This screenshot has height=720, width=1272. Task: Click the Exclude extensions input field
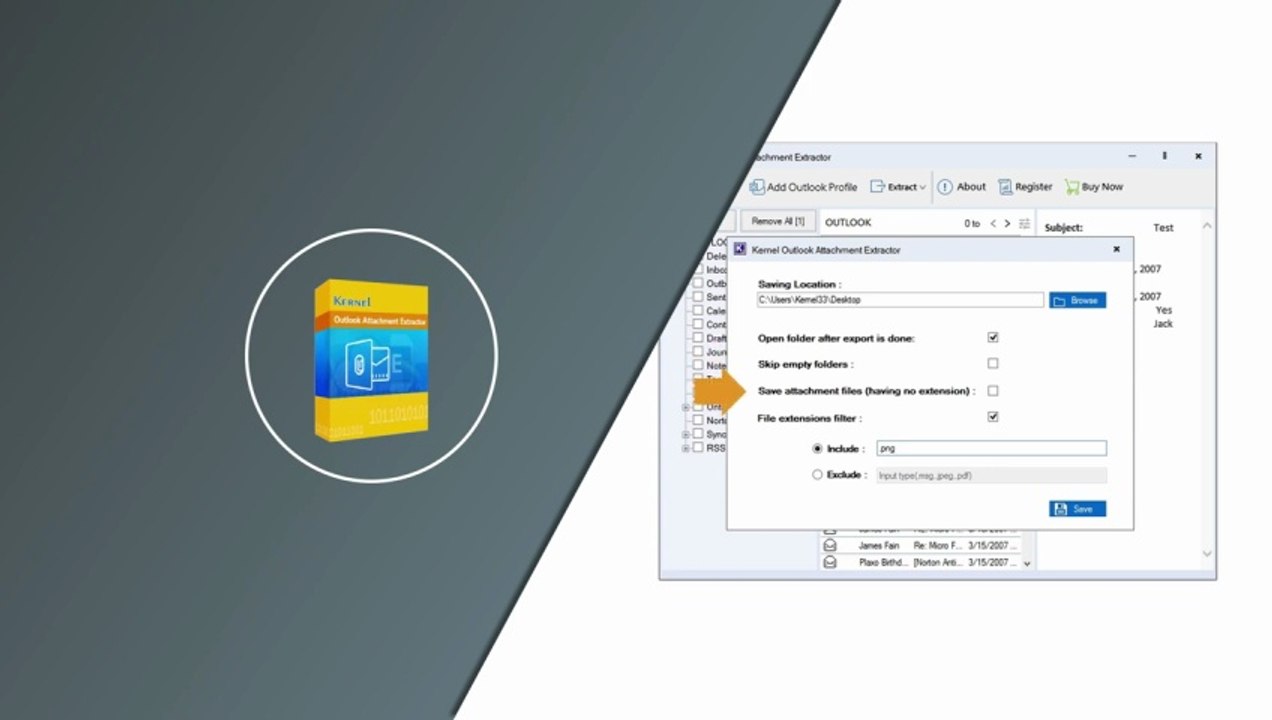point(991,476)
